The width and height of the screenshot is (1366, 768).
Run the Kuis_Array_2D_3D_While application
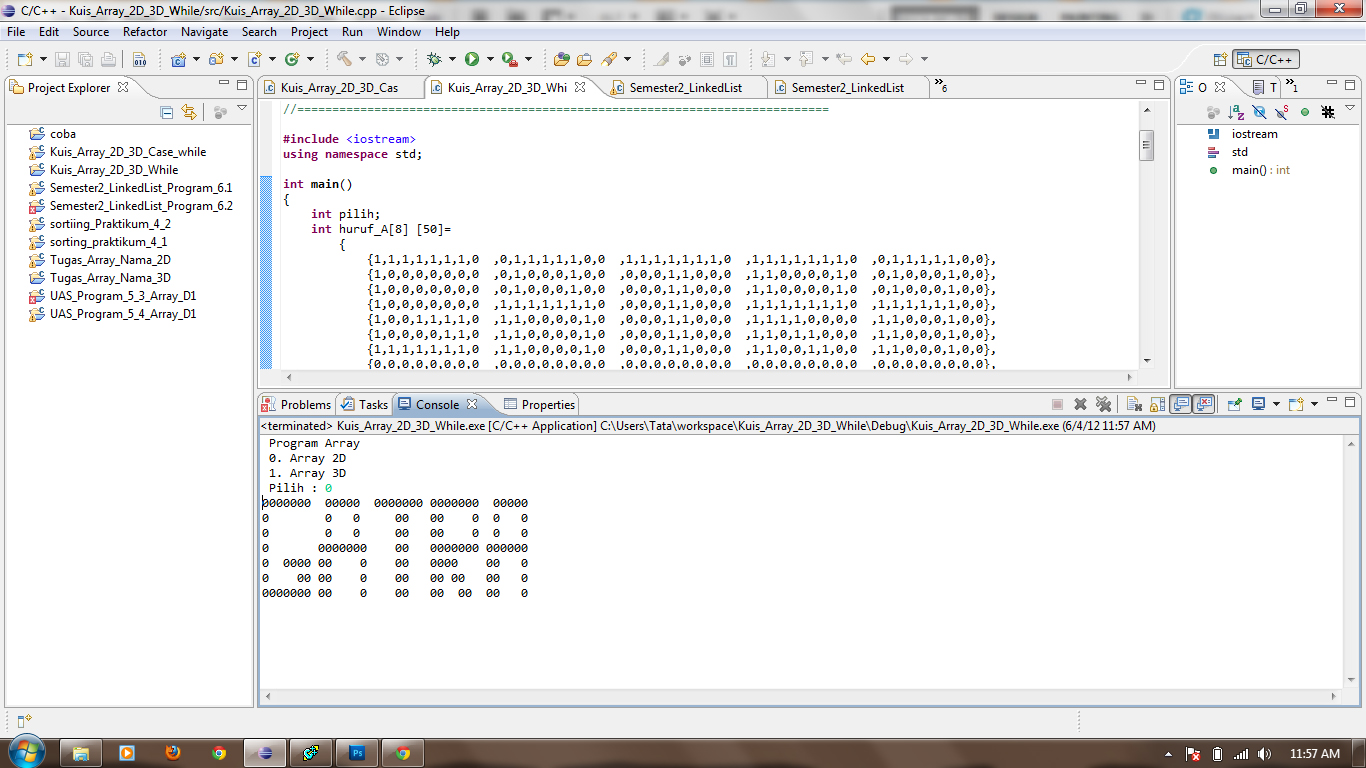pyautogui.click(x=472, y=58)
